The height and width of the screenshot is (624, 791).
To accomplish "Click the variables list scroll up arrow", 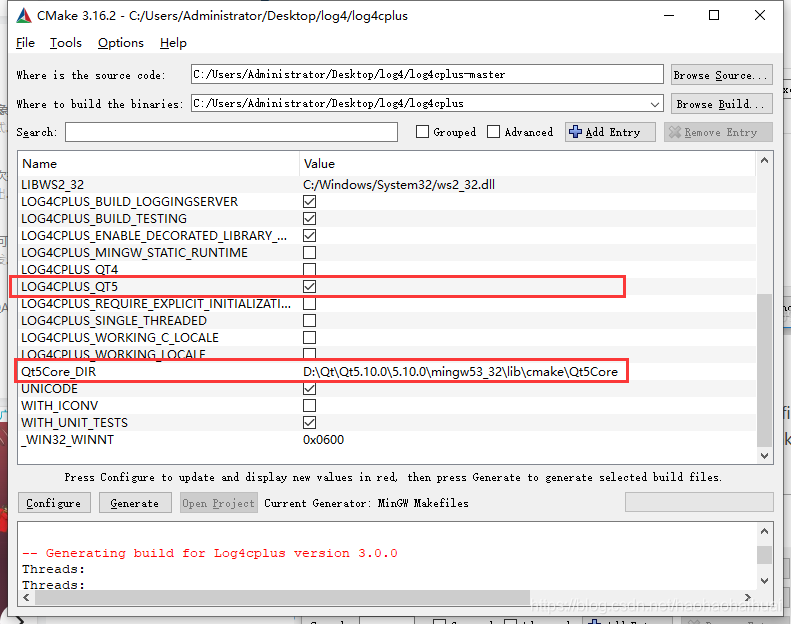I will (x=764, y=160).
